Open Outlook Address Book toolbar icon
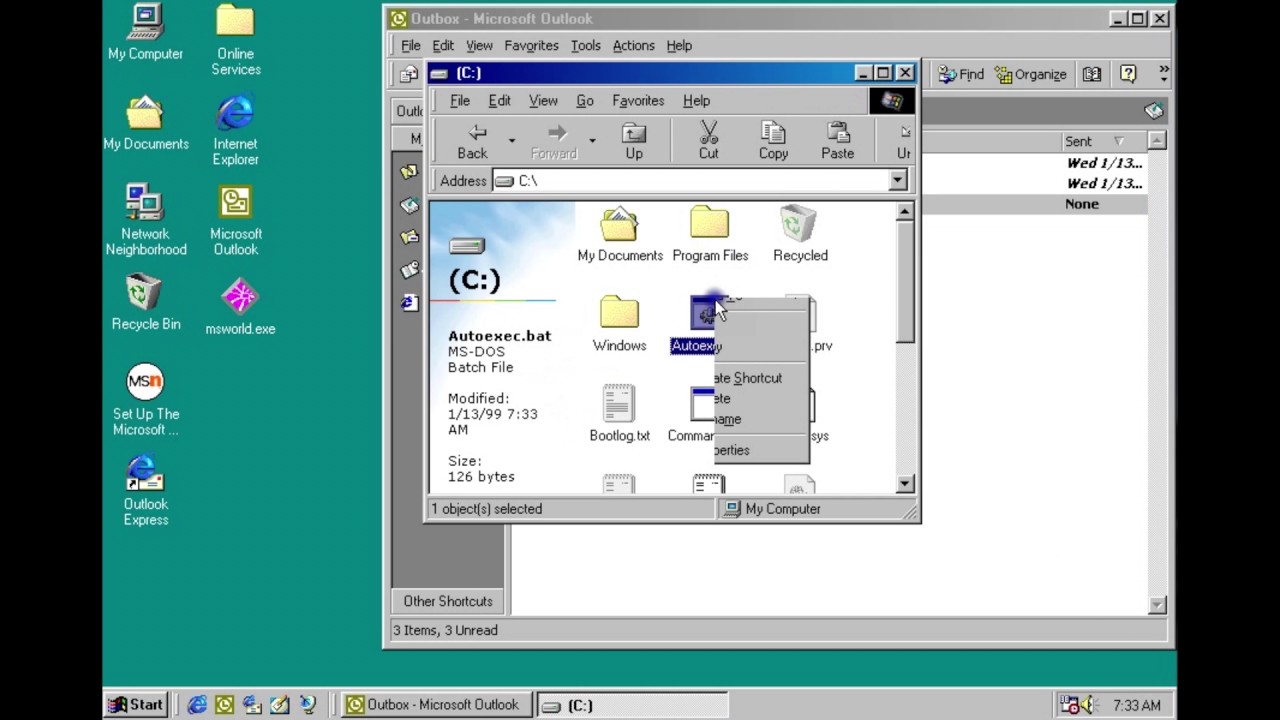The image size is (1280, 720). tap(1092, 74)
